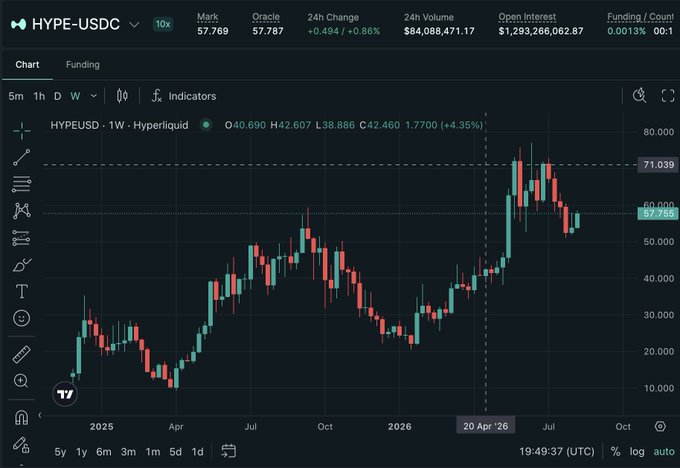
Task: Click the HYPEUSD · 1W · Hyperliquid legend title
Action: pyautogui.click(x=119, y=125)
